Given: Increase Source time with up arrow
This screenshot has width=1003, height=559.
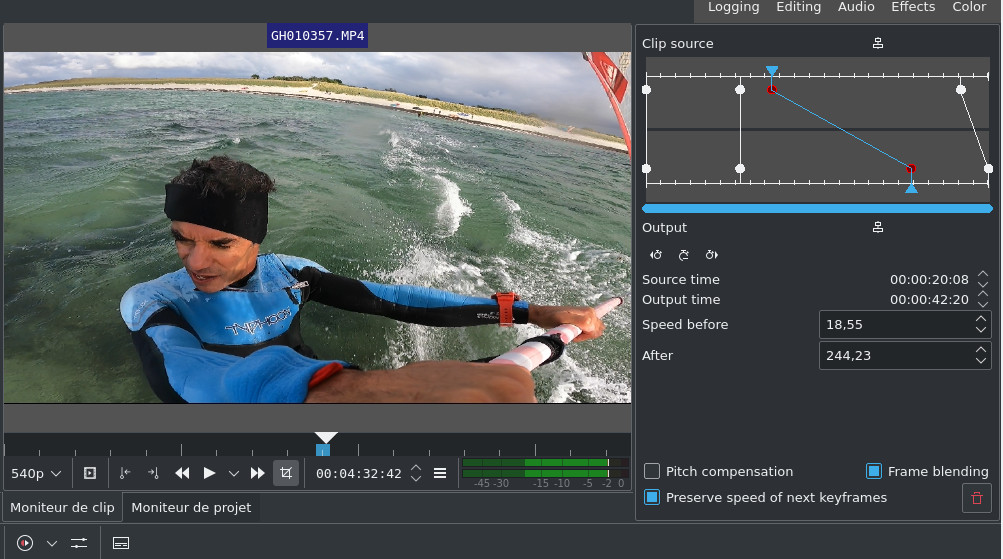Looking at the screenshot, I should coord(983,274).
